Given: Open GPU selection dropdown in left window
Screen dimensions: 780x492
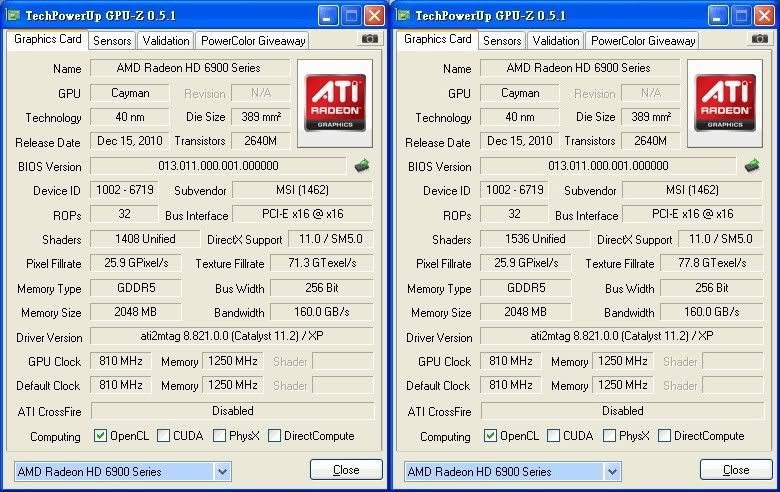Looking at the screenshot, I should coord(222,471).
